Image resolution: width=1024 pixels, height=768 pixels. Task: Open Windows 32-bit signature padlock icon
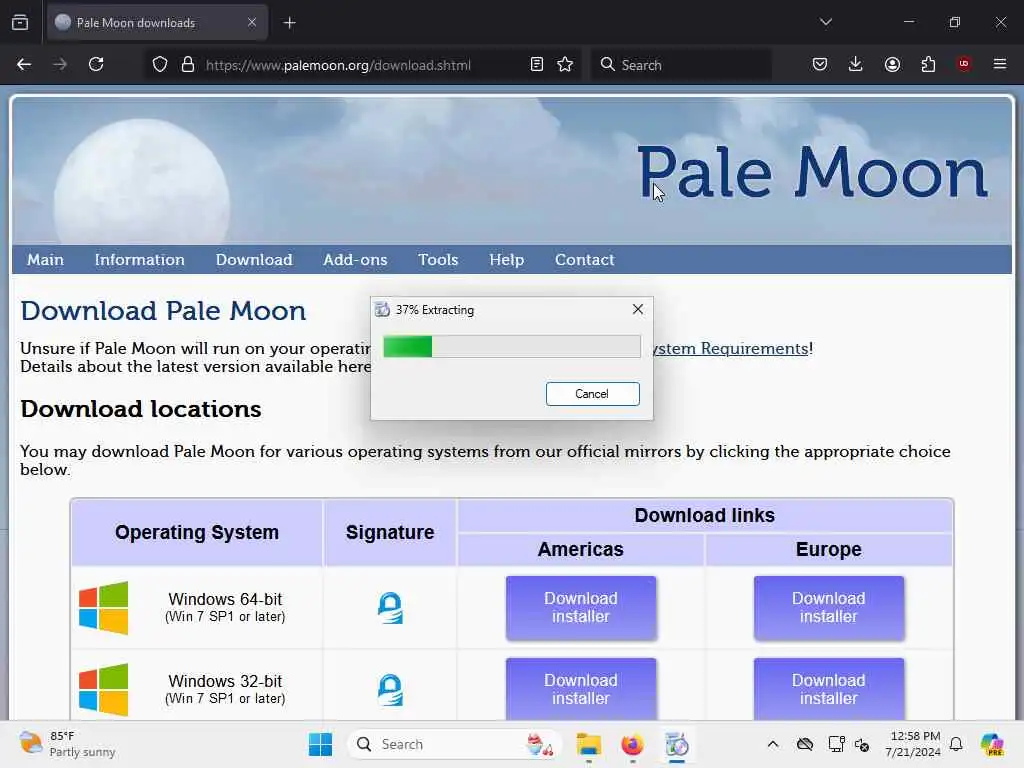pos(390,690)
